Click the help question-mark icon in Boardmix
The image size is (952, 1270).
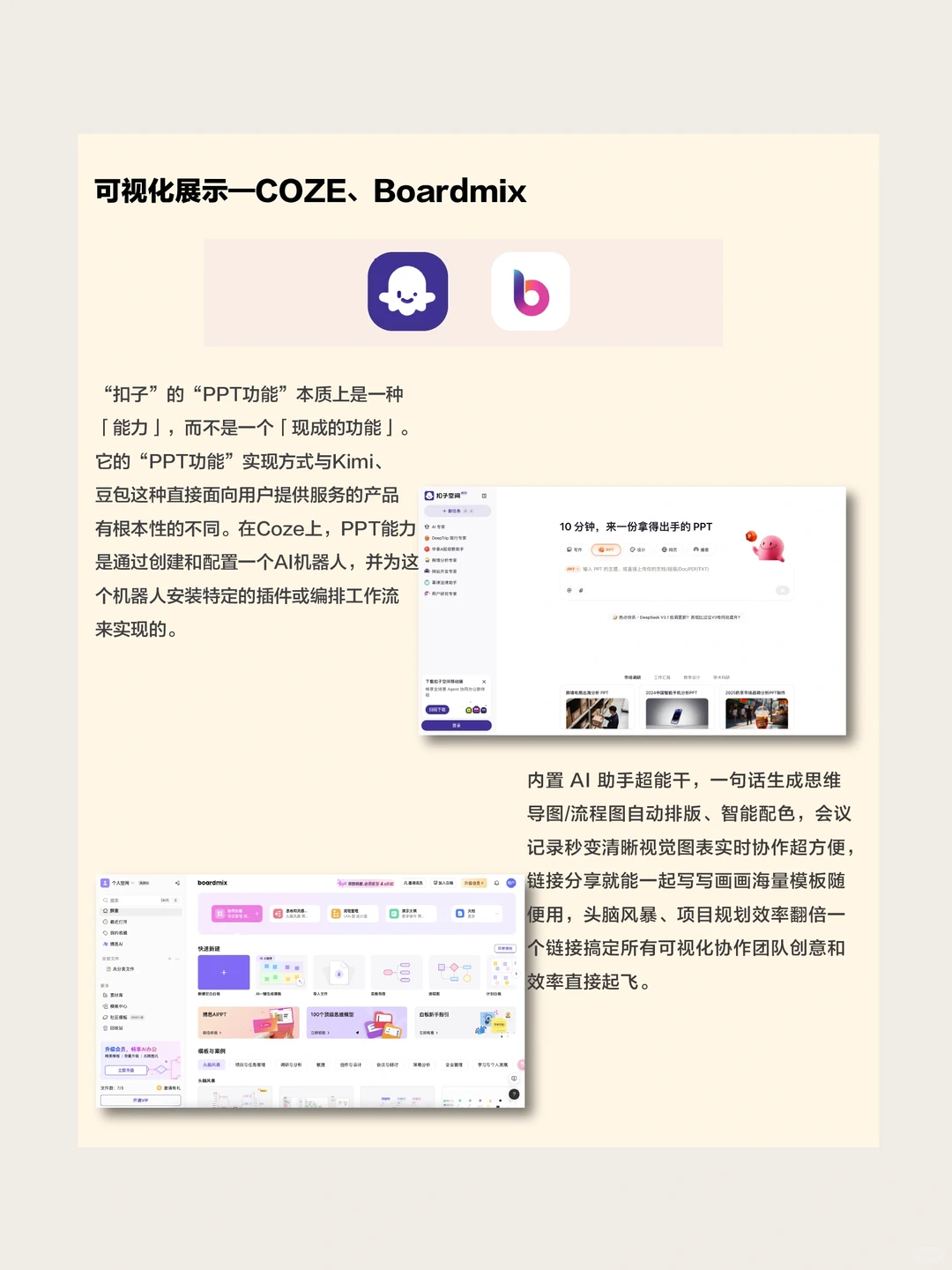[514, 1094]
